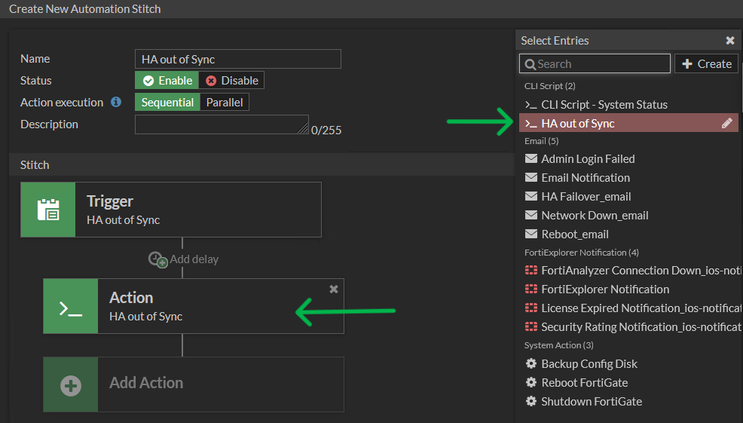Click the Create button
This screenshot has width=743, height=423.
[x=706, y=64]
